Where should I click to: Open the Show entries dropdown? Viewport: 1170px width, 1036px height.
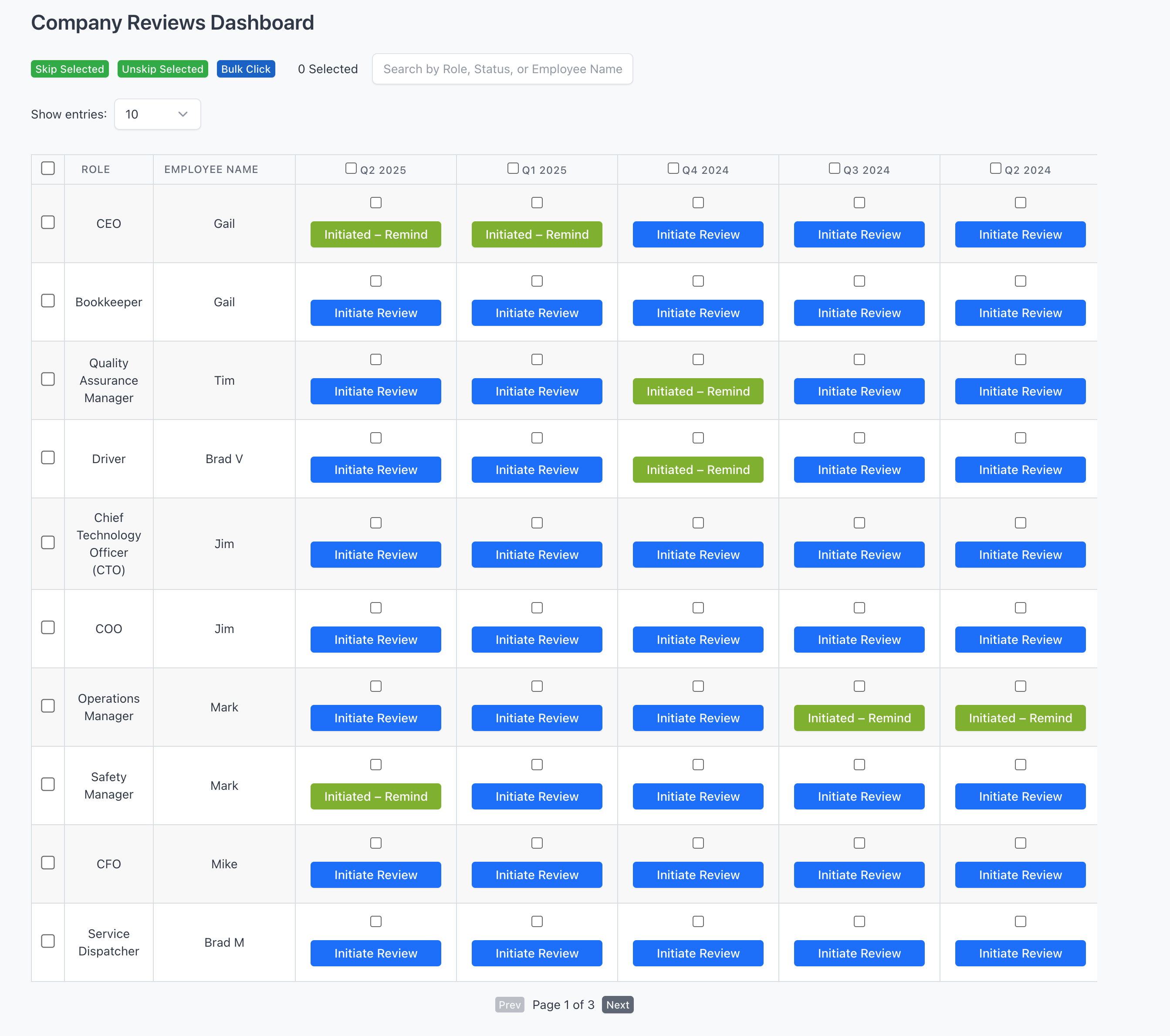click(157, 114)
